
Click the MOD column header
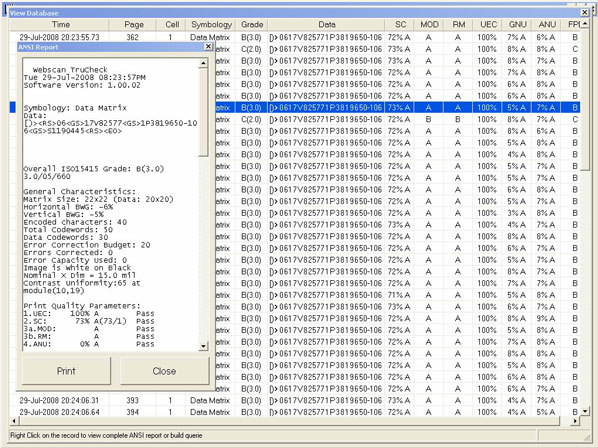coord(429,25)
